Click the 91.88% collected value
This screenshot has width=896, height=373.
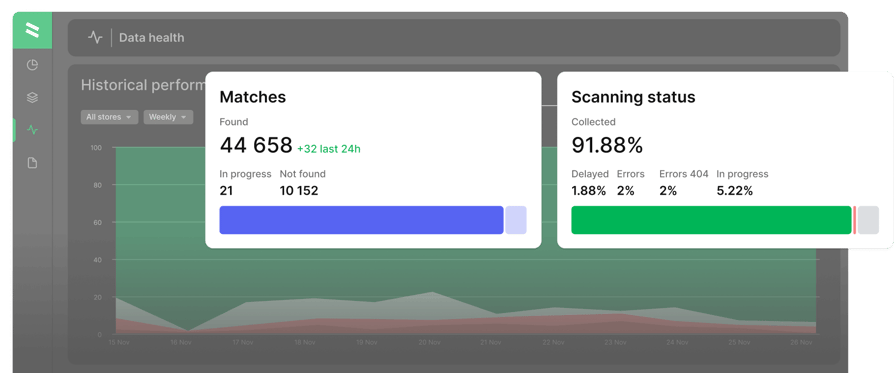(x=607, y=146)
